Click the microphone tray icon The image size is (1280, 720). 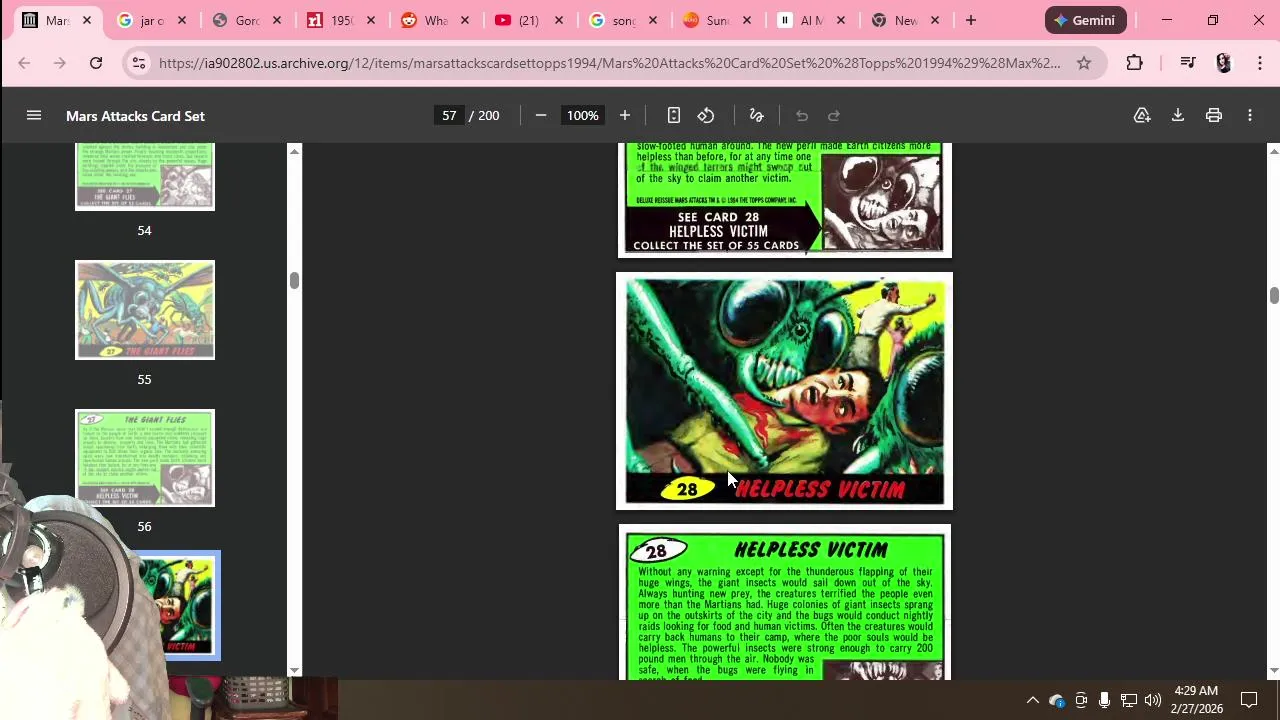(1105, 700)
